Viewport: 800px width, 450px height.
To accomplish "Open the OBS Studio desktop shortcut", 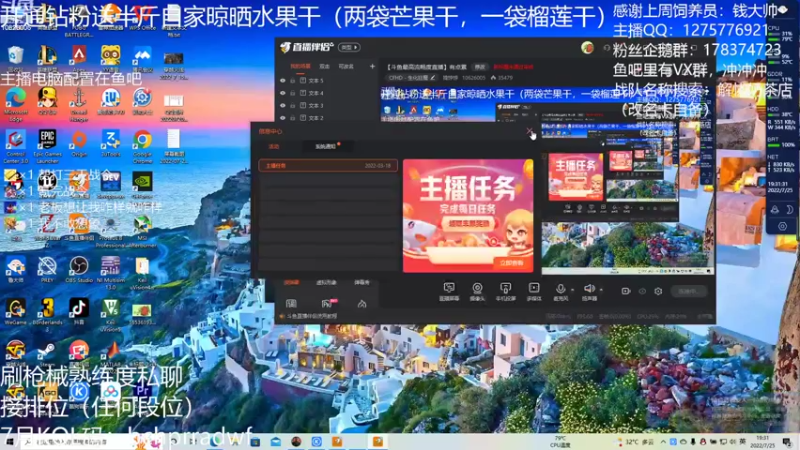I will click(79, 270).
